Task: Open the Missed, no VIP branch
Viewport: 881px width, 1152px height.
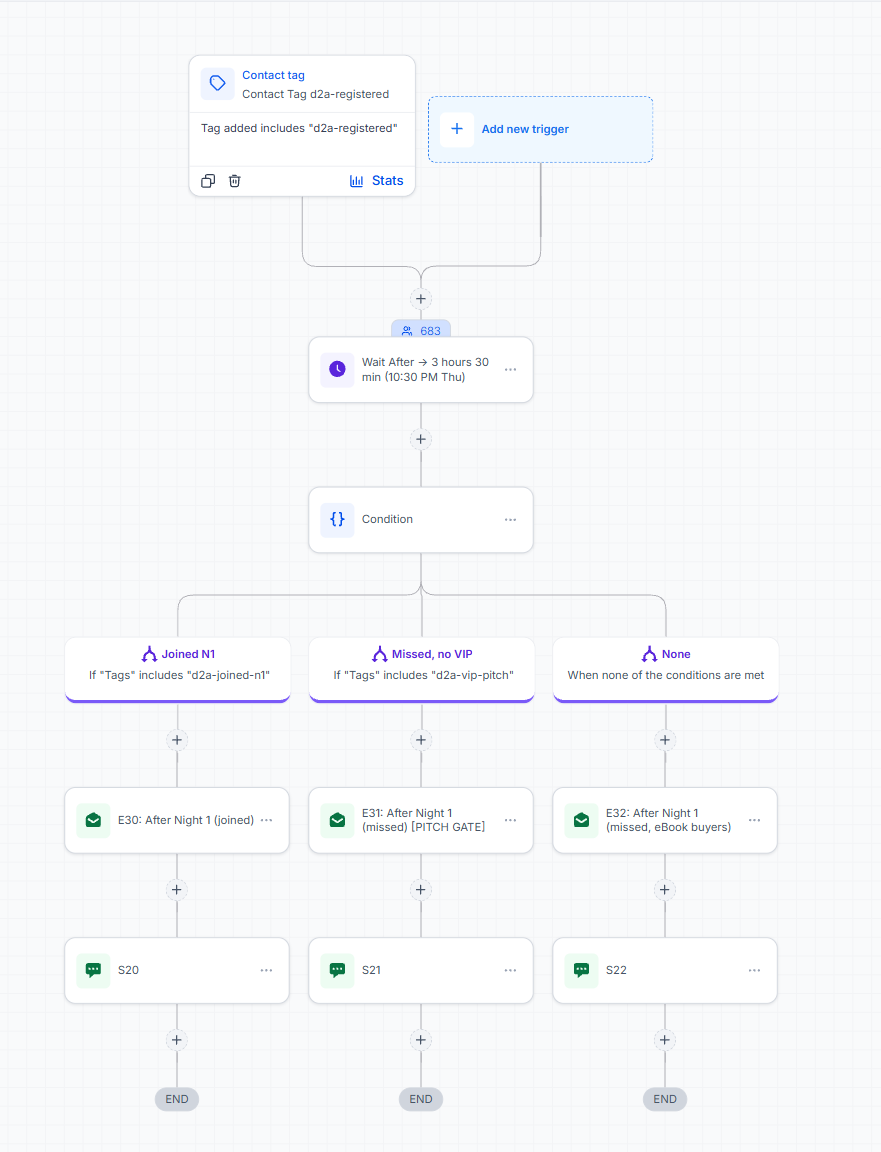Action: pyautogui.click(x=422, y=668)
